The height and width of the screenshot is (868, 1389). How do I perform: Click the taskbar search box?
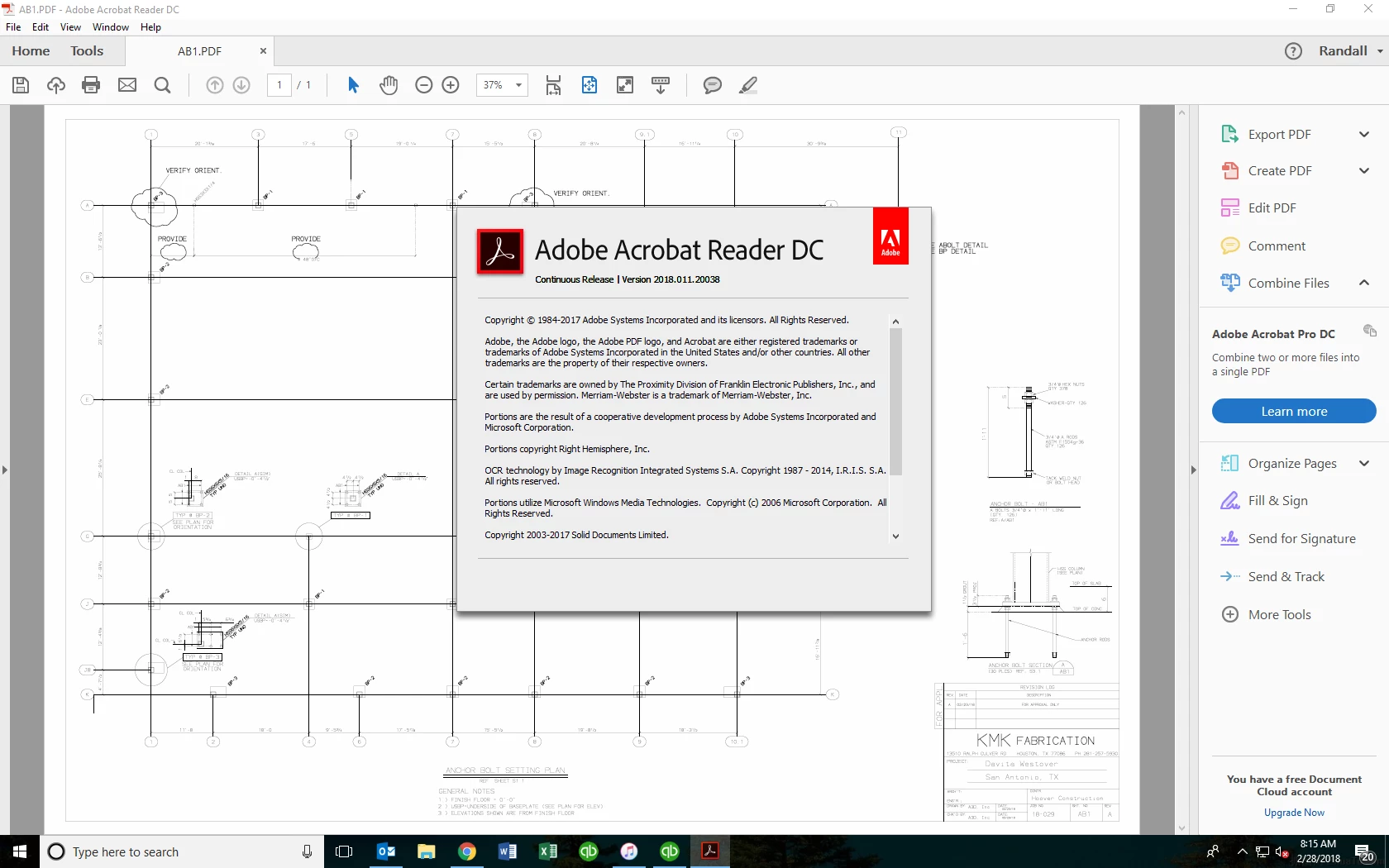click(x=182, y=851)
